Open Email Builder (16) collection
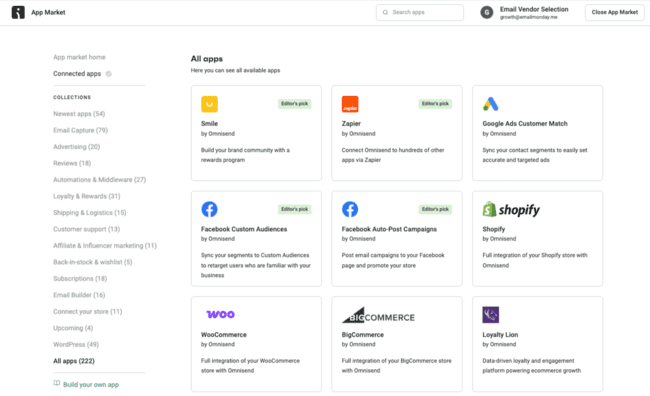The height and width of the screenshot is (396, 650). tap(79, 295)
